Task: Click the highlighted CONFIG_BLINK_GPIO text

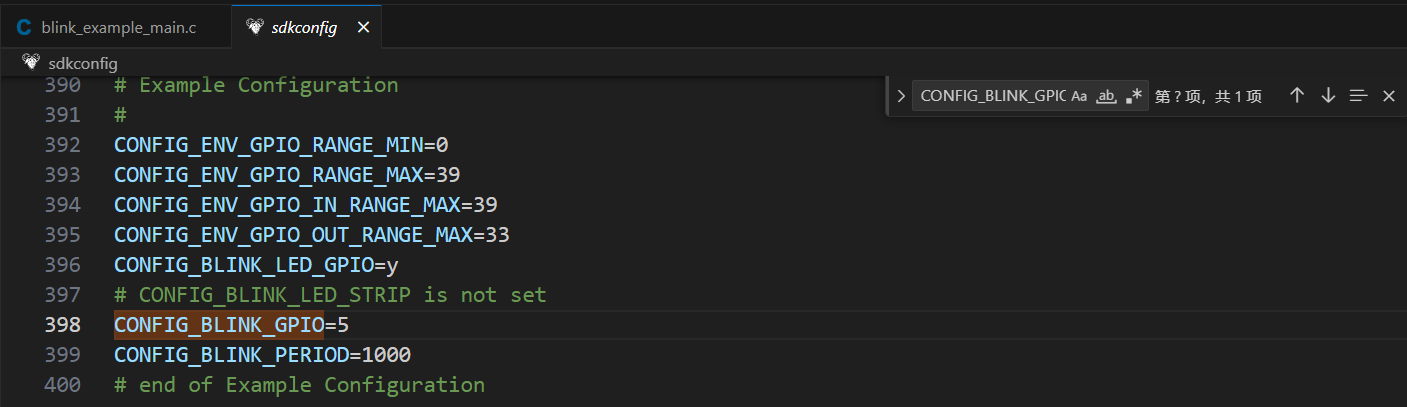Action: 219,325
